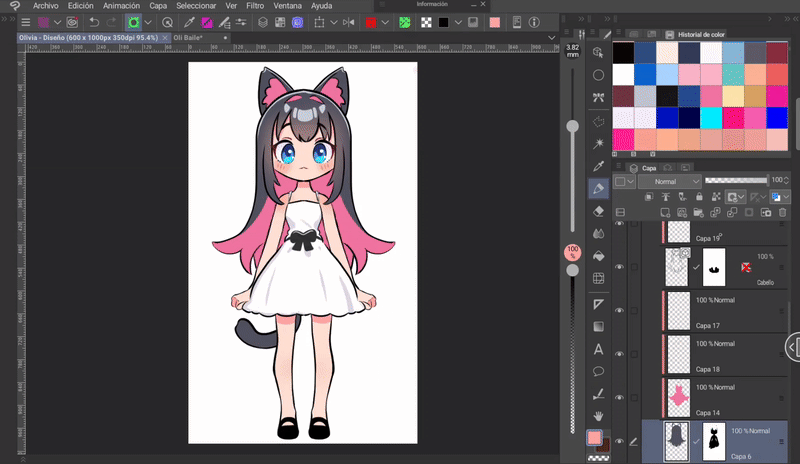This screenshot has width=800, height=464.
Task: Open the Filtro menu
Action: pyautogui.click(x=255, y=6)
